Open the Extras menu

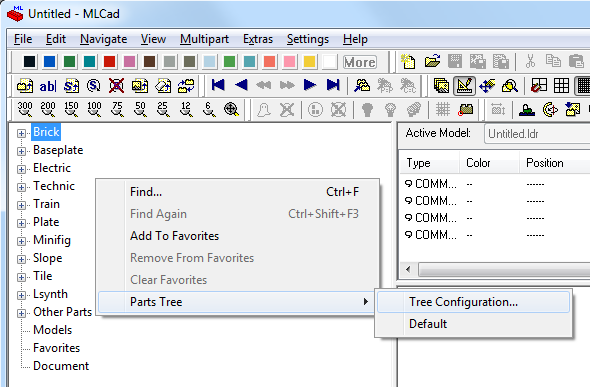pos(258,39)
